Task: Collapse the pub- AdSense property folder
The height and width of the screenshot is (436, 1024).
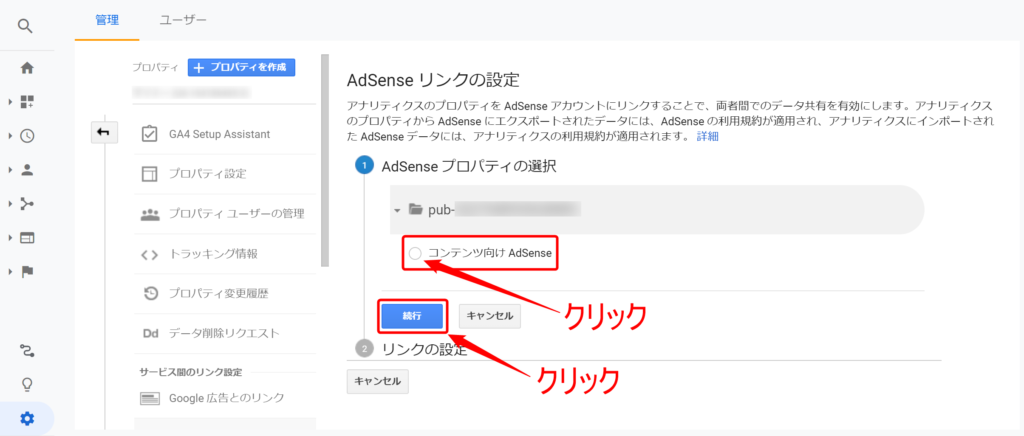Action: pyautogui.click(x=397, y=210)
